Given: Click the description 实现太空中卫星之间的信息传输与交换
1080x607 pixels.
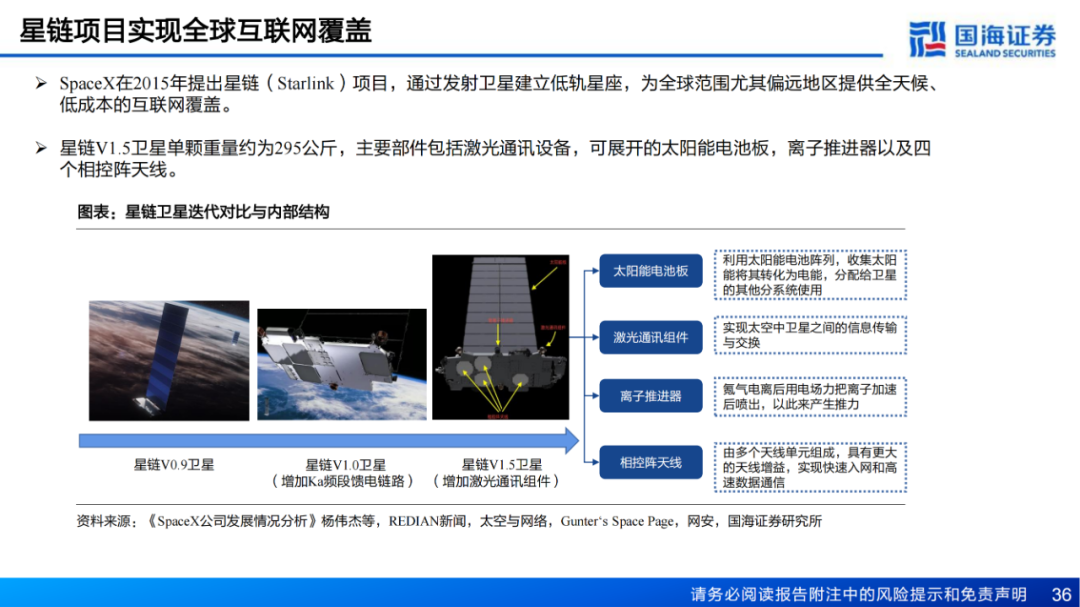Looking at the screenshot, I should pos(810,335).
